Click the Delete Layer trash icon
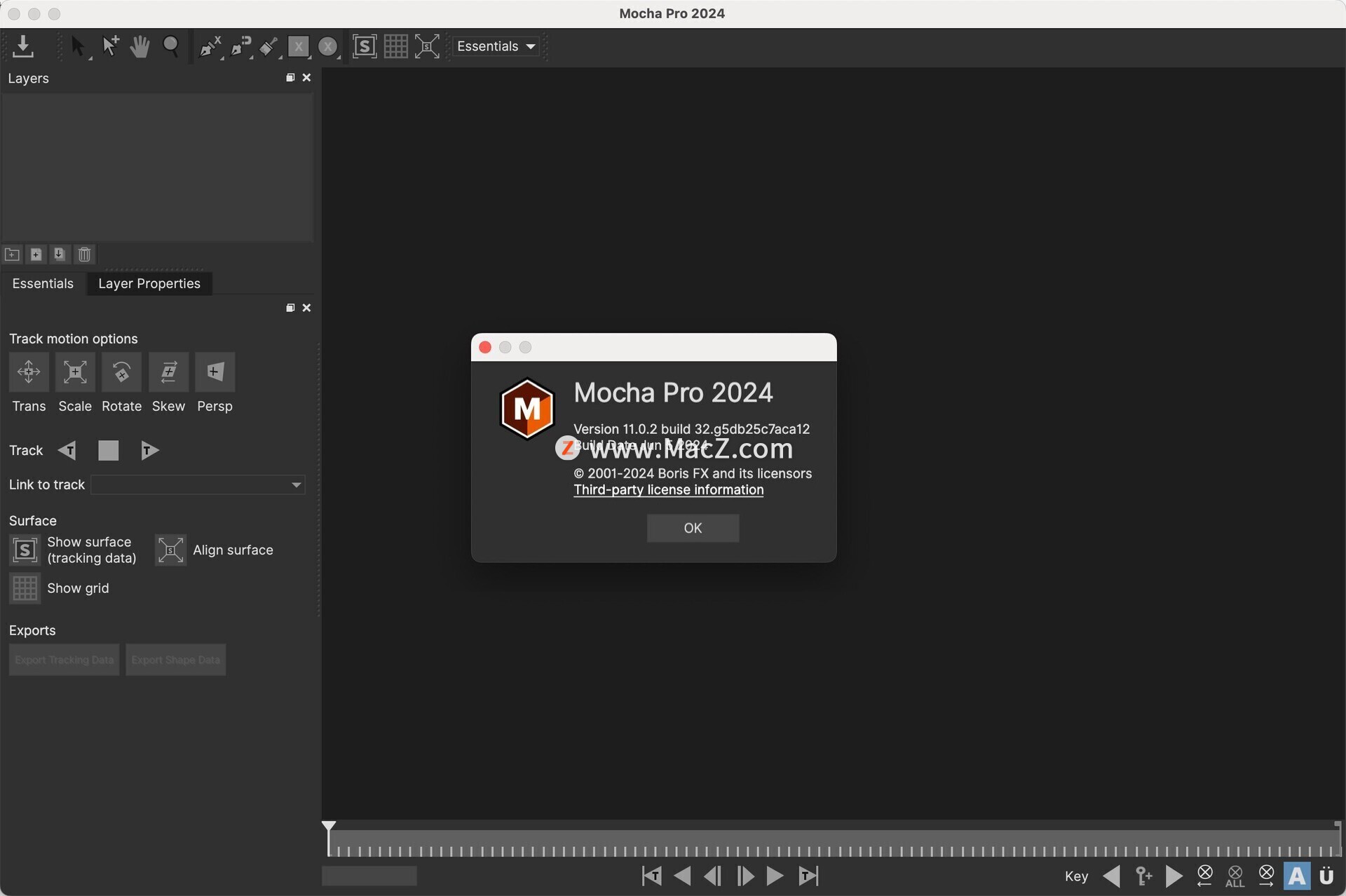The image size is (1346, 896). click(x=84, y=254)
